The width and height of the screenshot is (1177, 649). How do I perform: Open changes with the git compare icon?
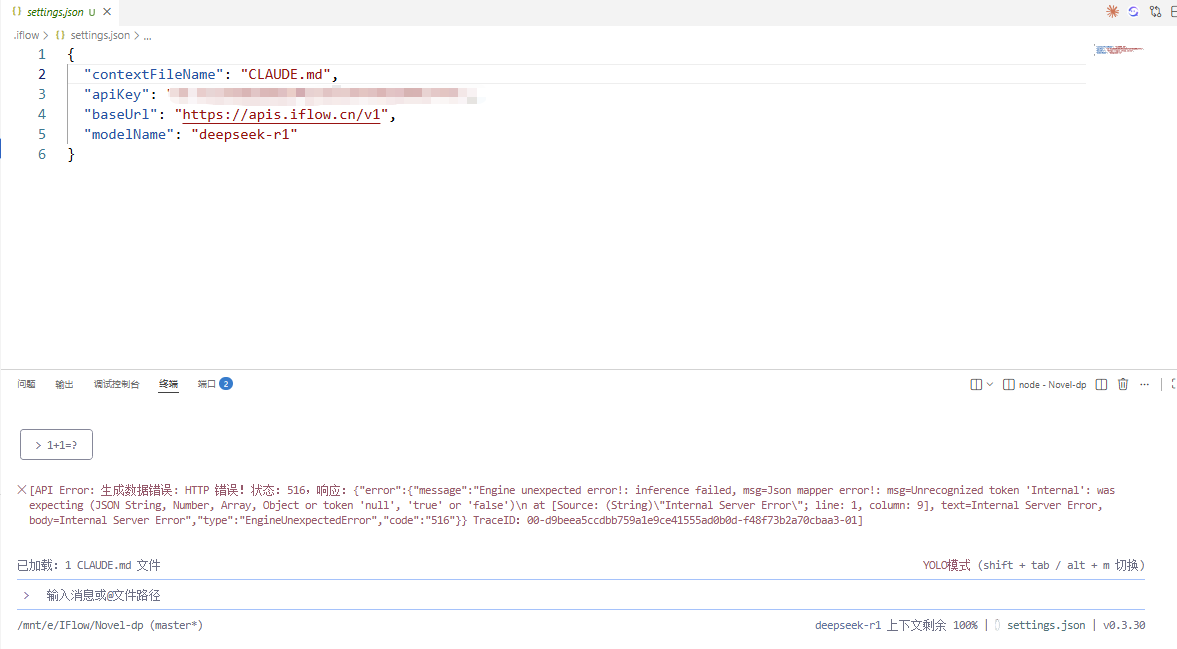point(1155,12)
